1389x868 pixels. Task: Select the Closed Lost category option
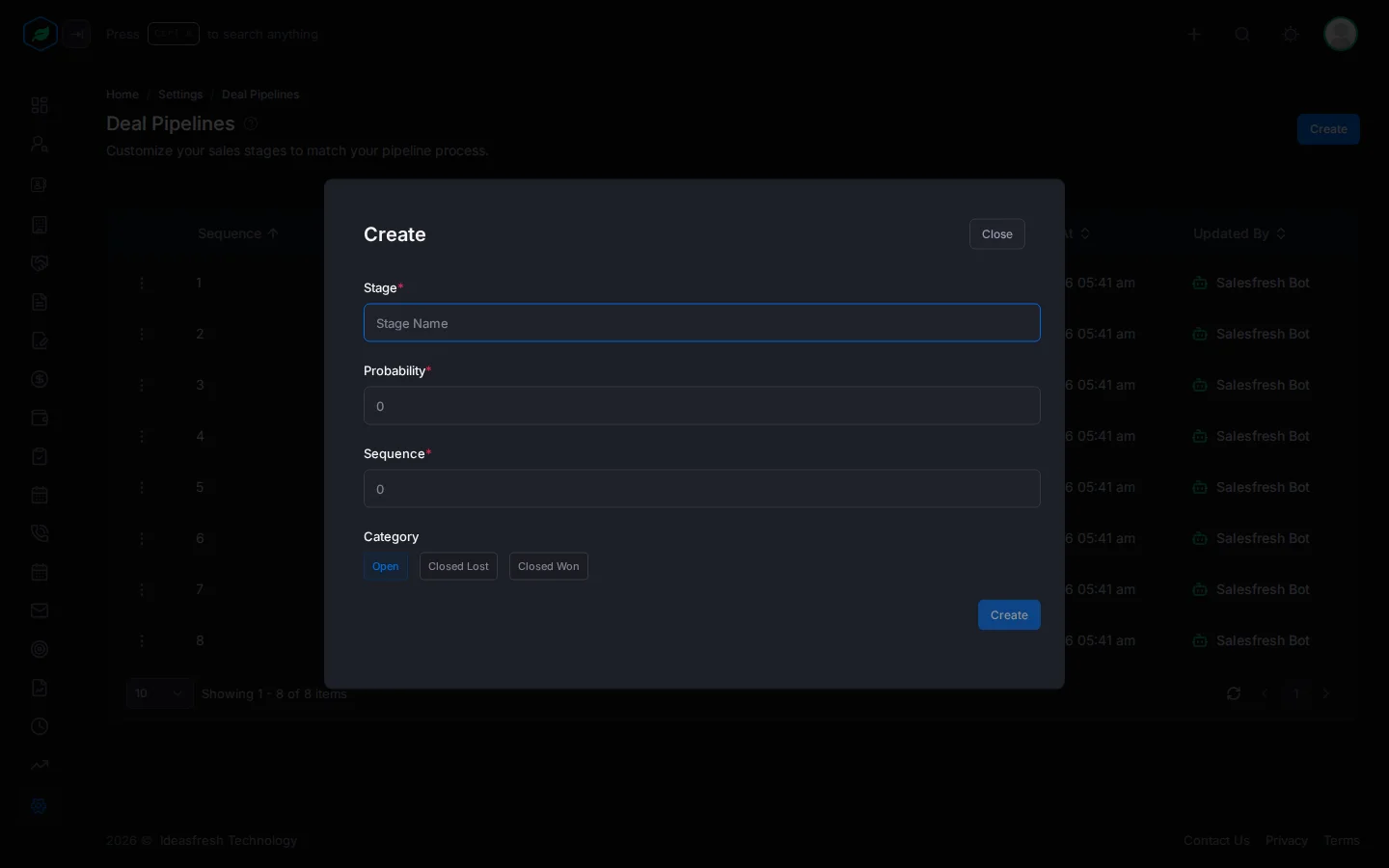(458, 566)
